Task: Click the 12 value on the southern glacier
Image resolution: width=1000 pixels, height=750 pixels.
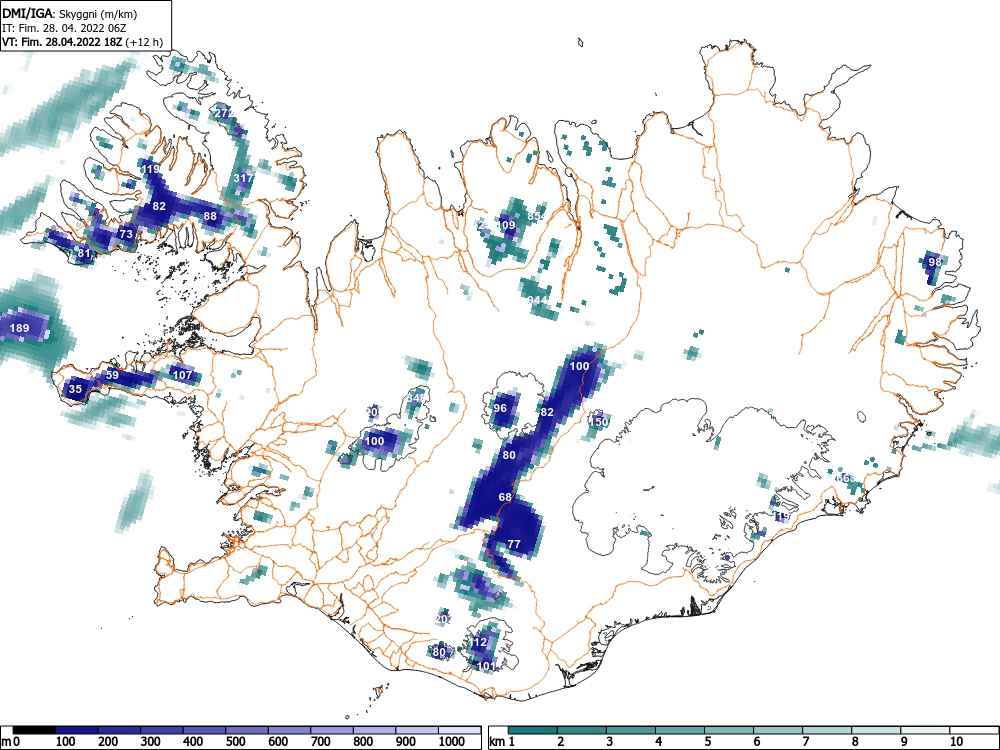Action: point(480,642)
